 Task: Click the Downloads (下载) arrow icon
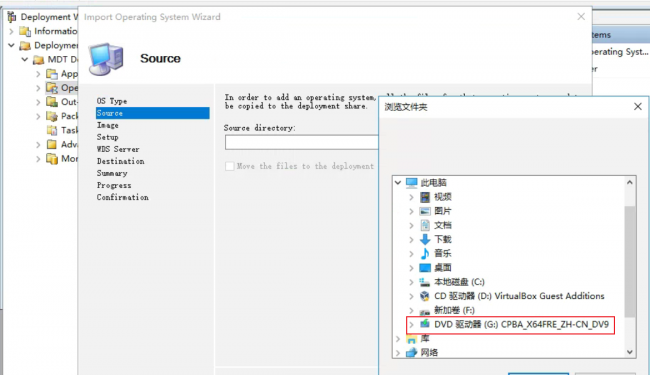[425, 239]
